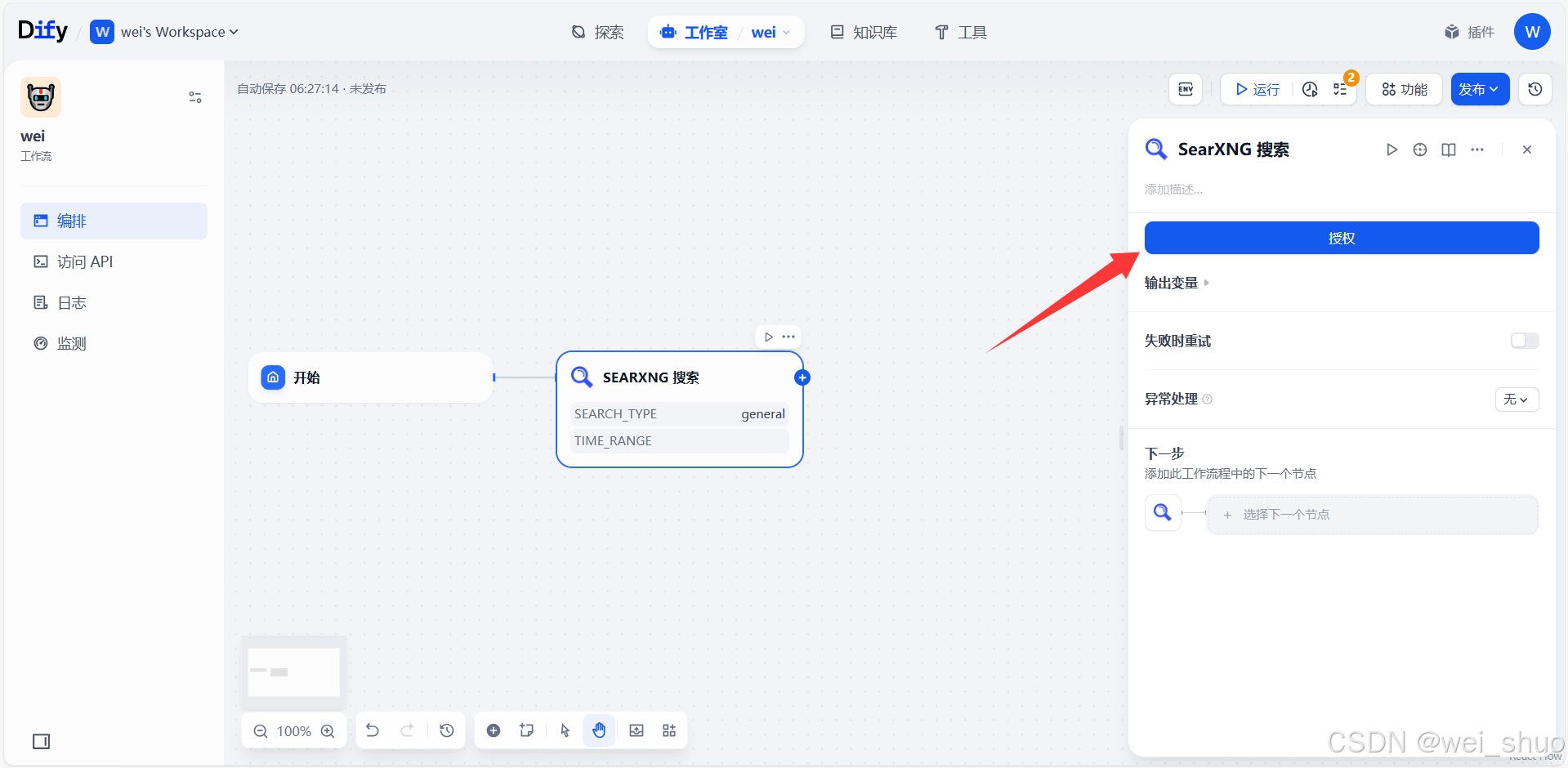Run this step in the SearXNG panel
The image size is (1568, 768).
coord(1392,150)
